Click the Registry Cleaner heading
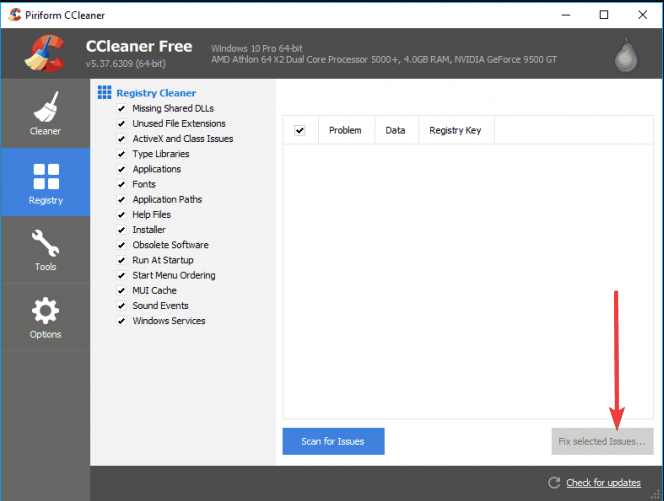 coord(156,93)
